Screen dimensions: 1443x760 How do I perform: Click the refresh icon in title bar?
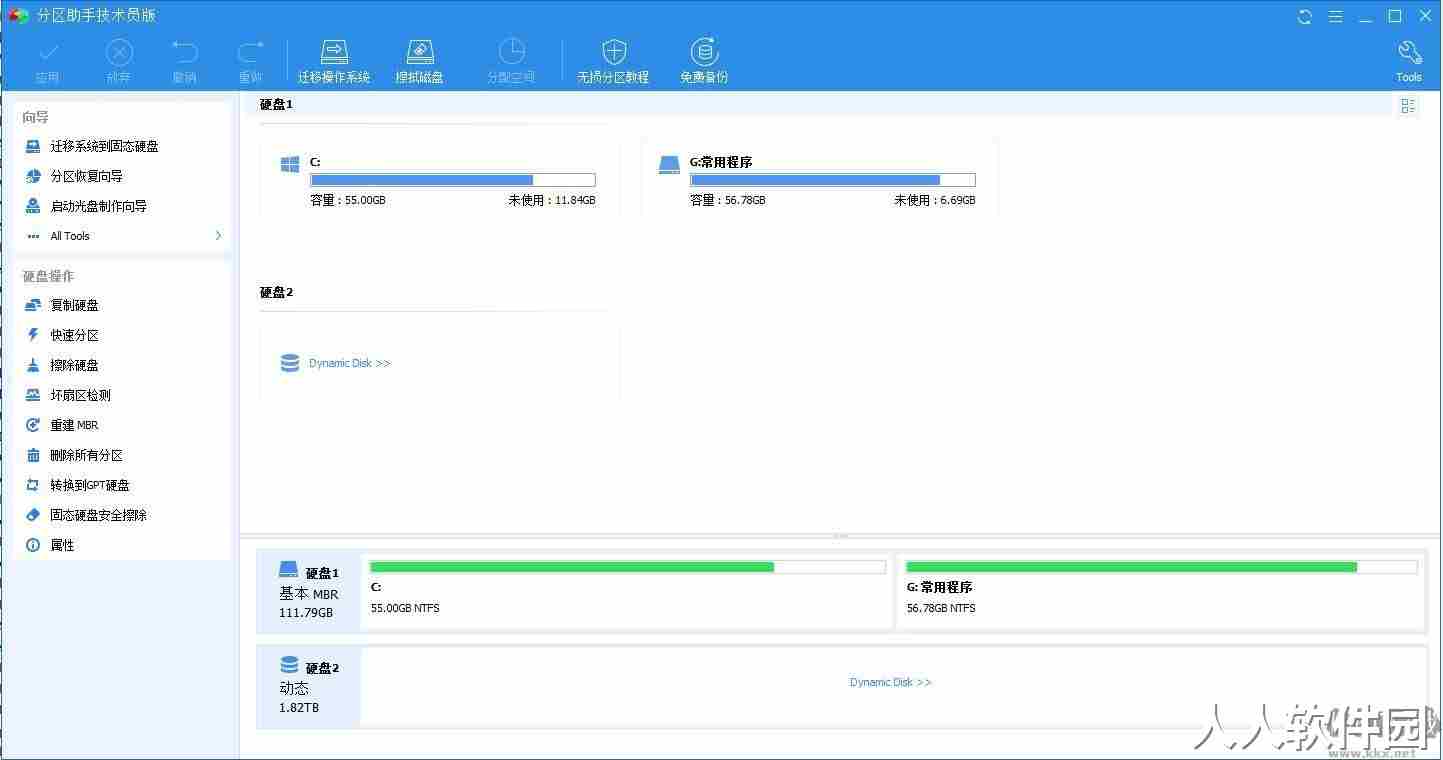click(1305, 16)
